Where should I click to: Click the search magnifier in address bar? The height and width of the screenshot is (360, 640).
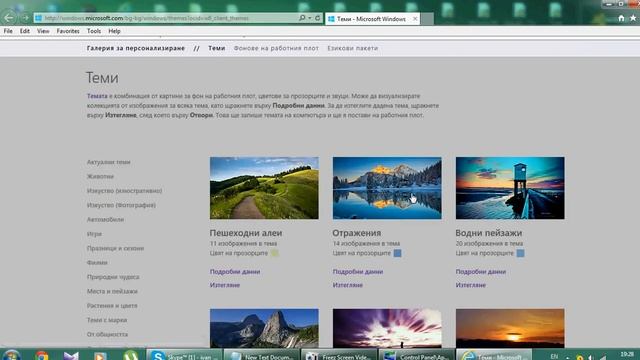point(302,18)
